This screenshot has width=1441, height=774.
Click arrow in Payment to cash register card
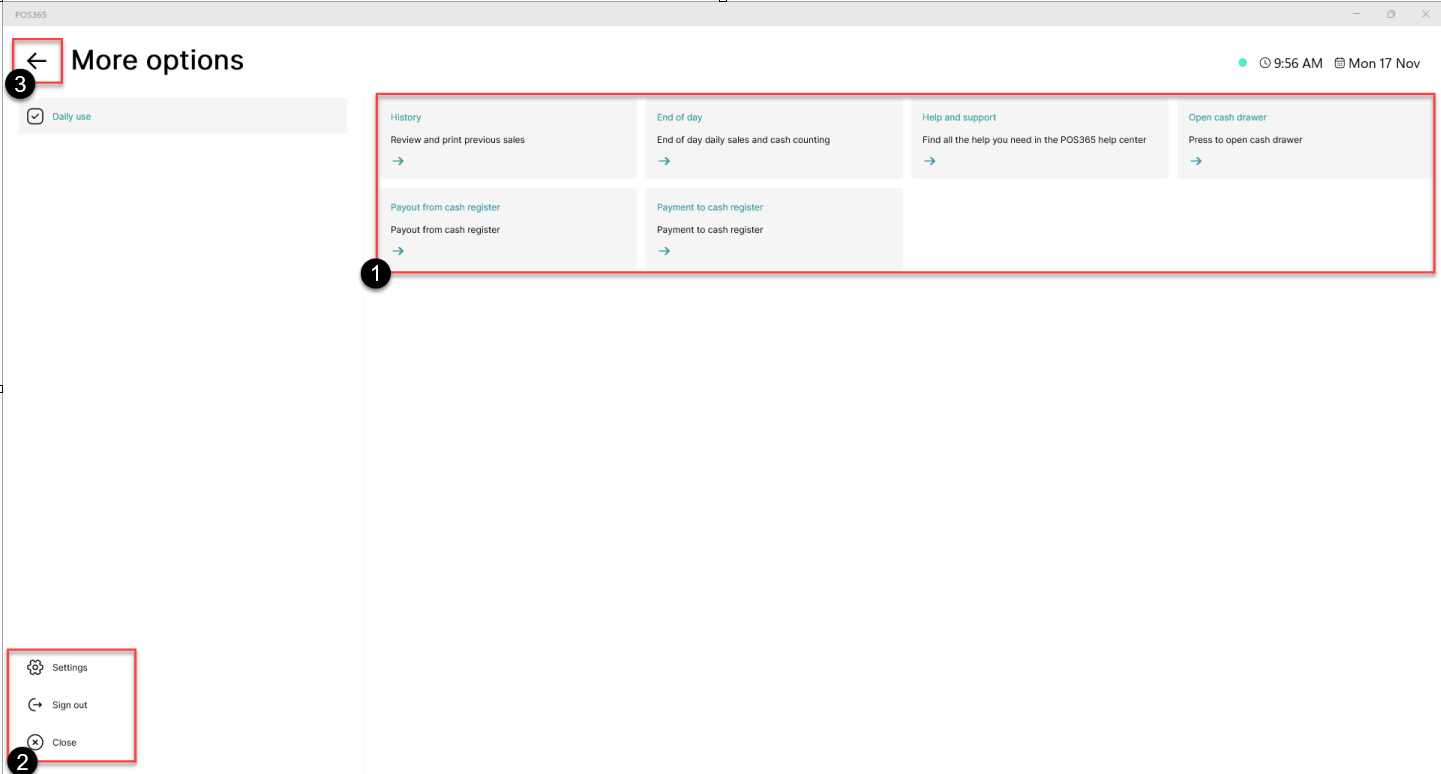click(664, 251)
